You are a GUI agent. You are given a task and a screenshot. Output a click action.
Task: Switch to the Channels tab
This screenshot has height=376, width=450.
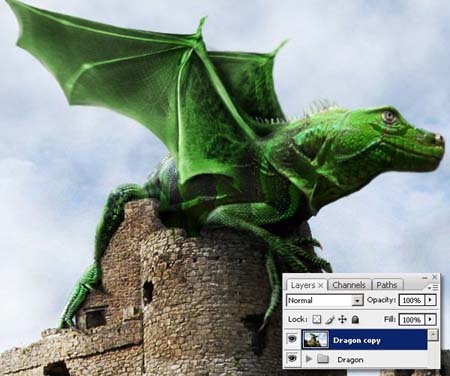[x=349, y=285]
